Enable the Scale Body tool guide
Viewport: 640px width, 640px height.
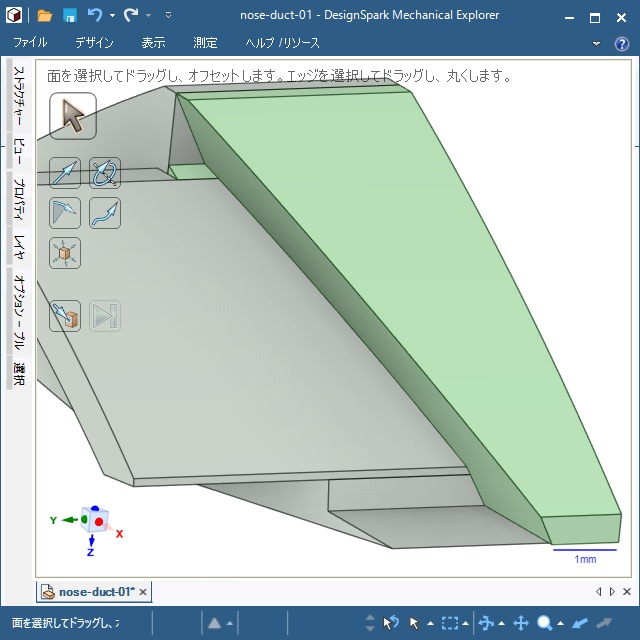(x=65, y=253)
